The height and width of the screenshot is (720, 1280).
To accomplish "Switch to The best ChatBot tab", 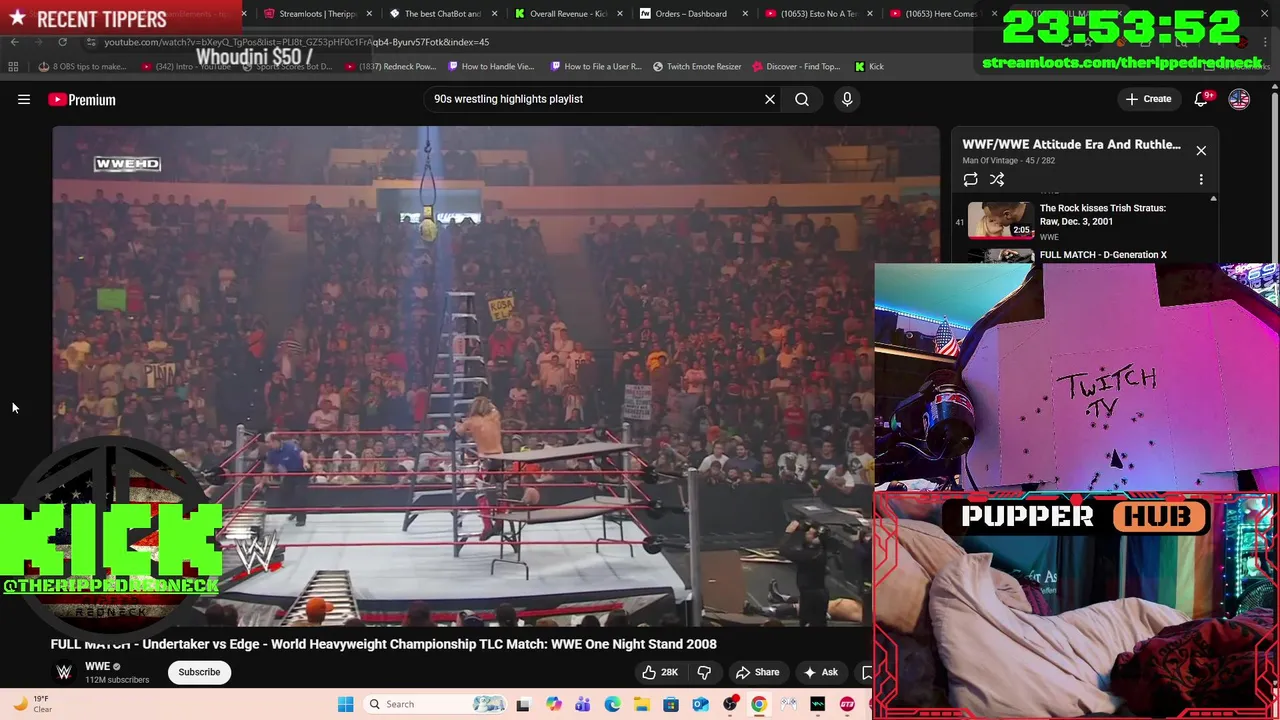I will pyautogui.click(x=442, y=14).
